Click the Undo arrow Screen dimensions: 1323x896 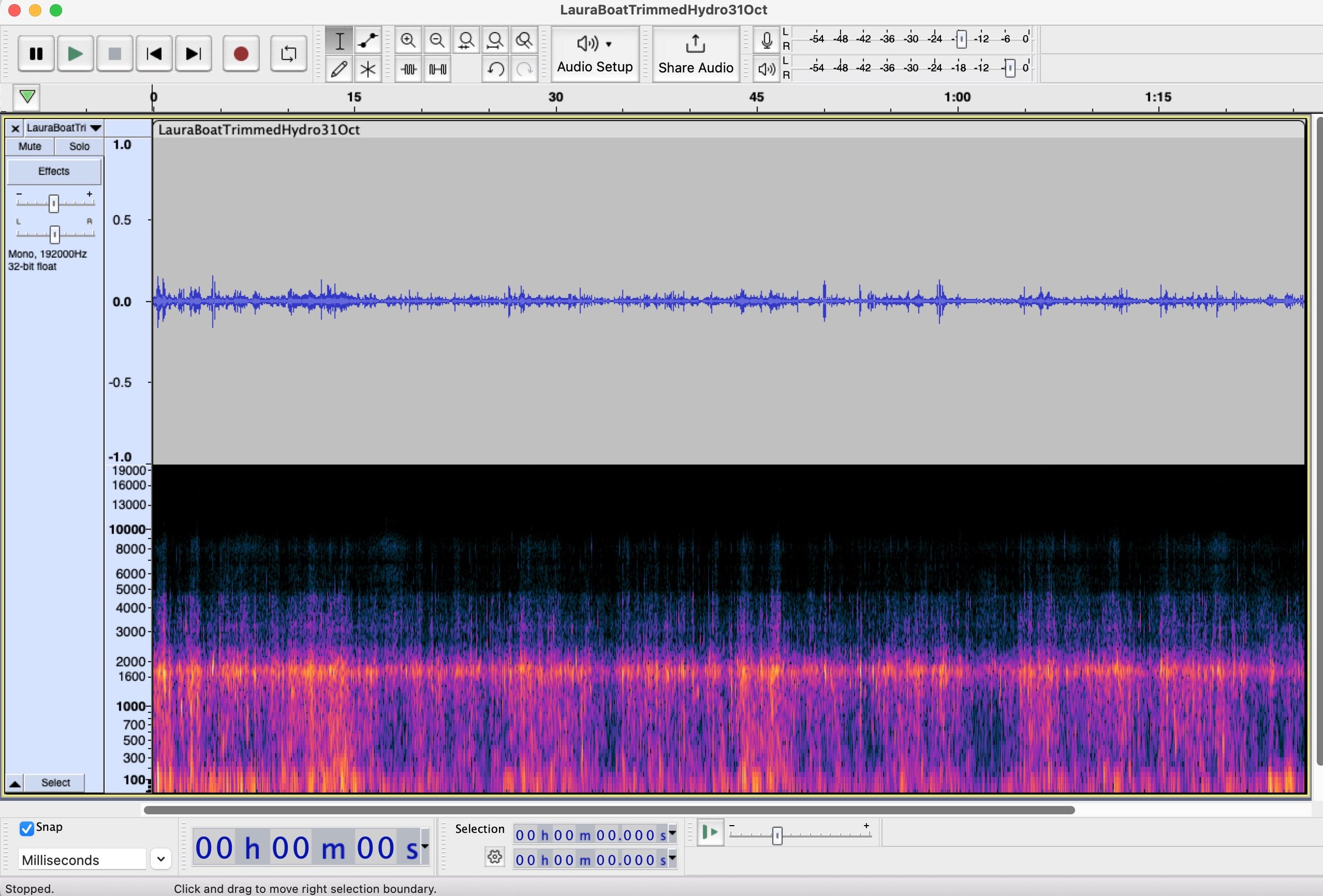(495, 69)
